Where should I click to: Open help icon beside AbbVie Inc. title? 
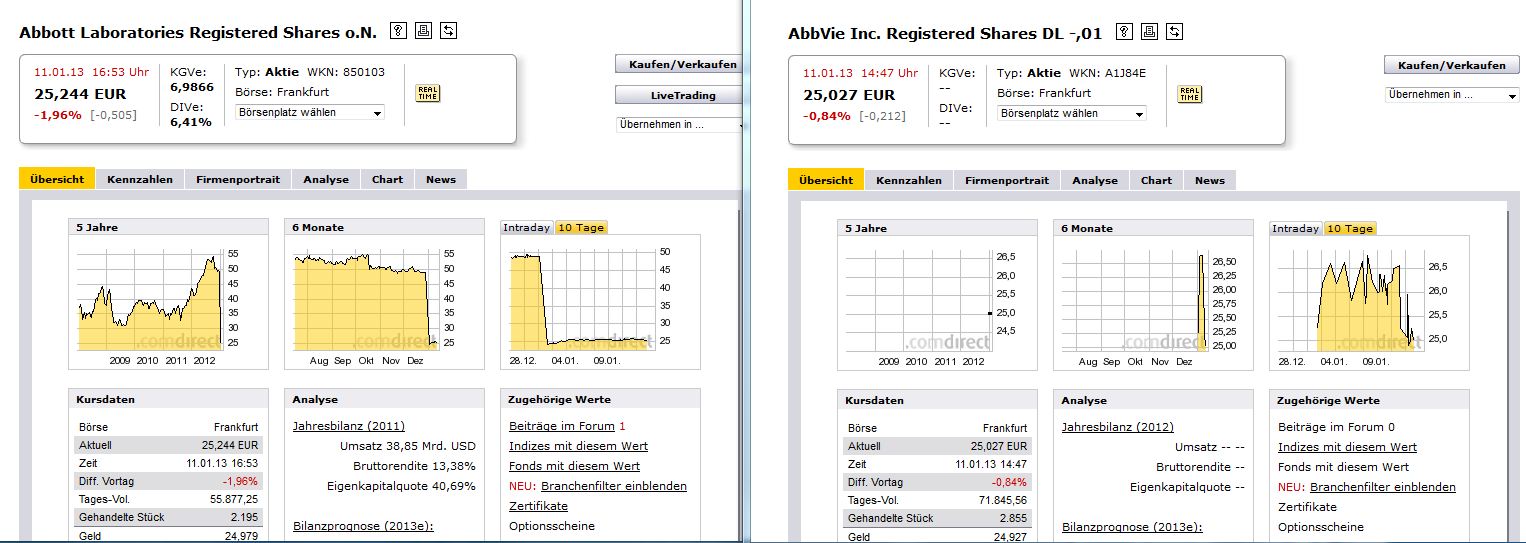coord(1124,32)
